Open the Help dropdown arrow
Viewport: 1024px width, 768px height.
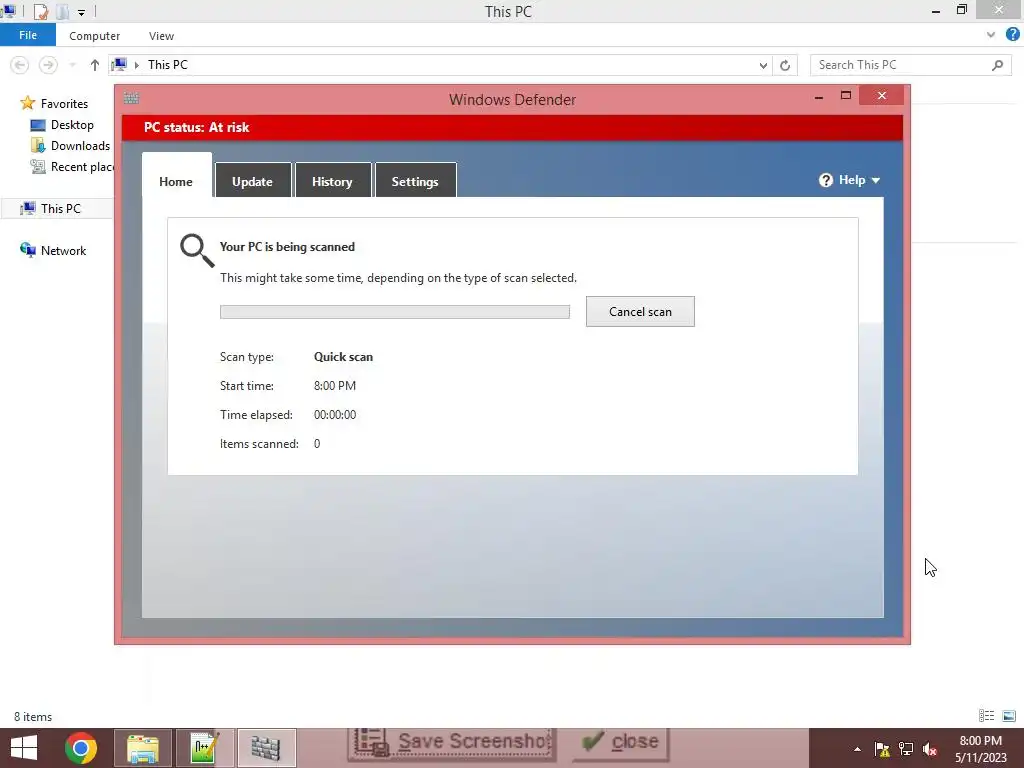tap(876, 181)
